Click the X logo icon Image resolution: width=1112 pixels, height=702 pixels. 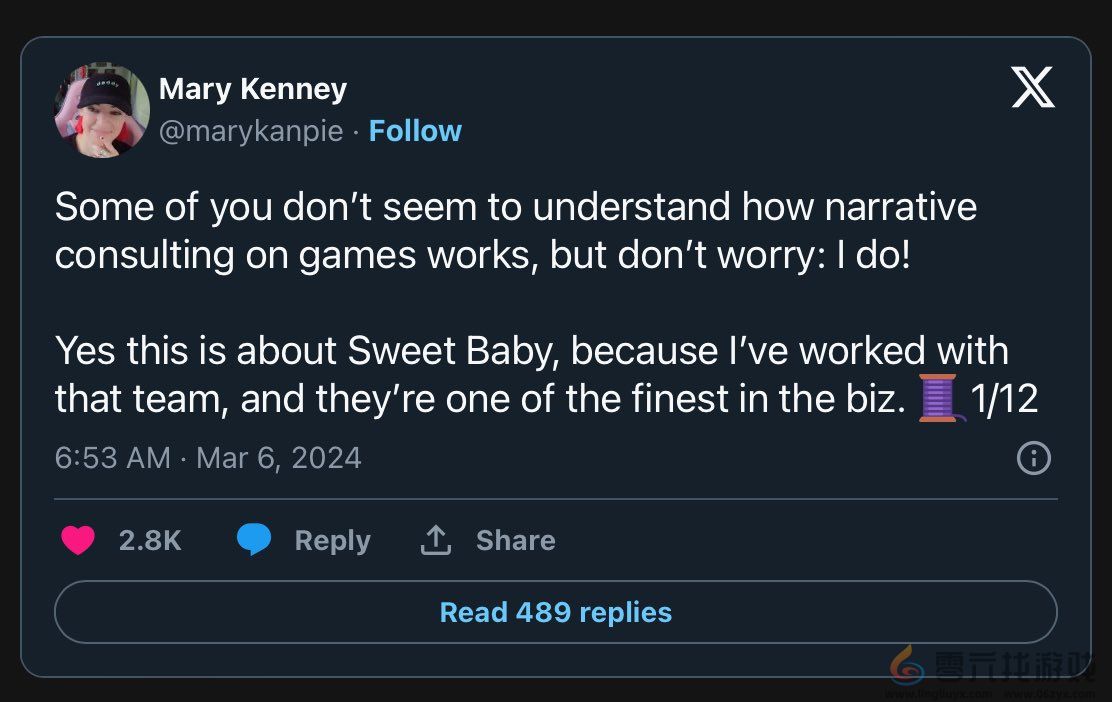tap(1033, 87)
